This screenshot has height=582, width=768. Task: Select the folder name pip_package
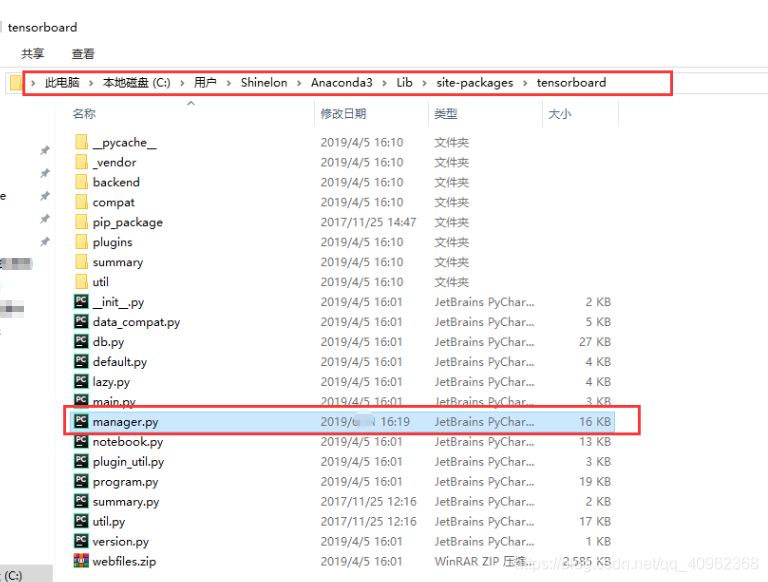point(128,222)
